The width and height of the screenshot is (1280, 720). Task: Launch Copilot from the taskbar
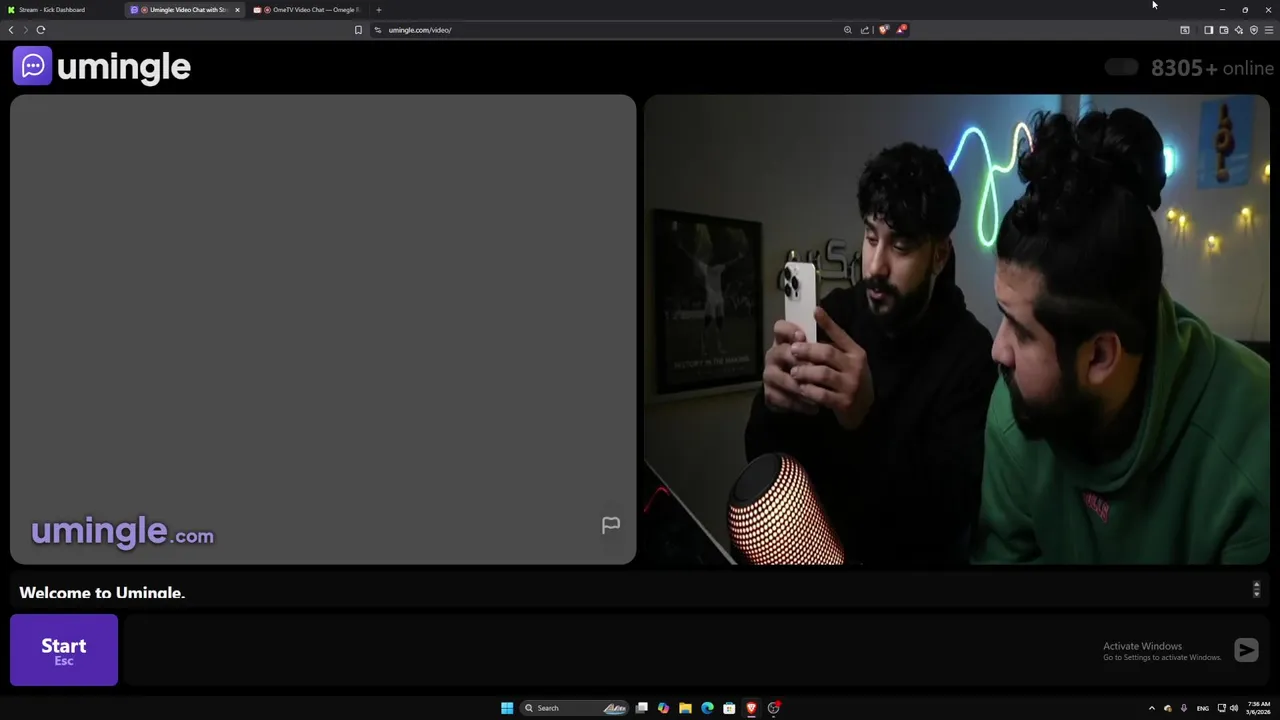tap(663, 708)
